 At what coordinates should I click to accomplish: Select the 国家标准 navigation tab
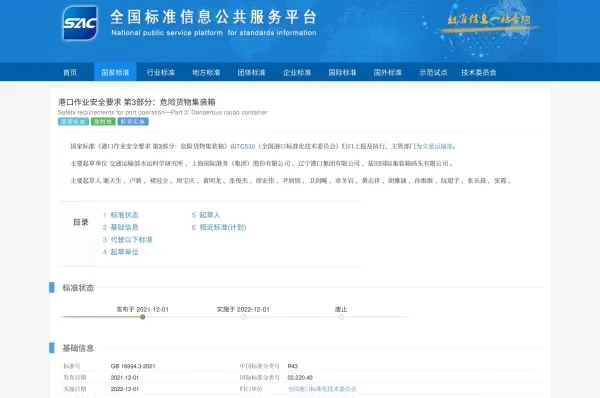tap(115, 72)
